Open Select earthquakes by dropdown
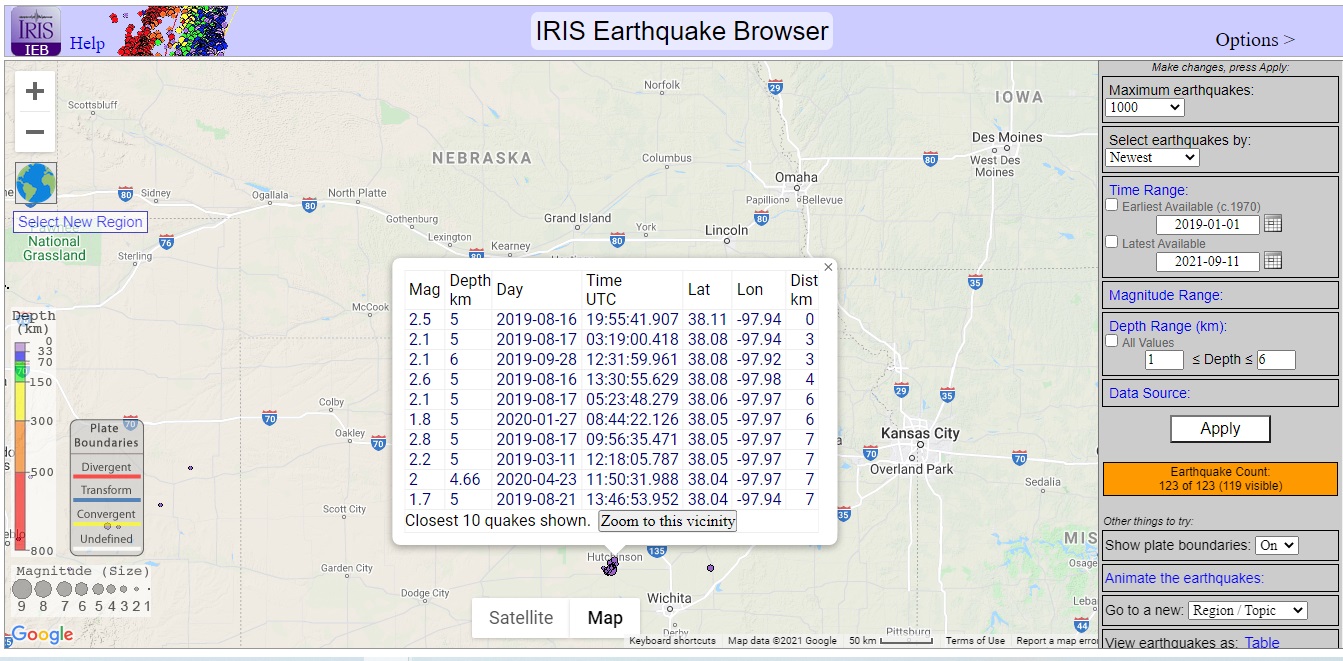This screenshot has height=661, width=1343. tap(1152, 157)
